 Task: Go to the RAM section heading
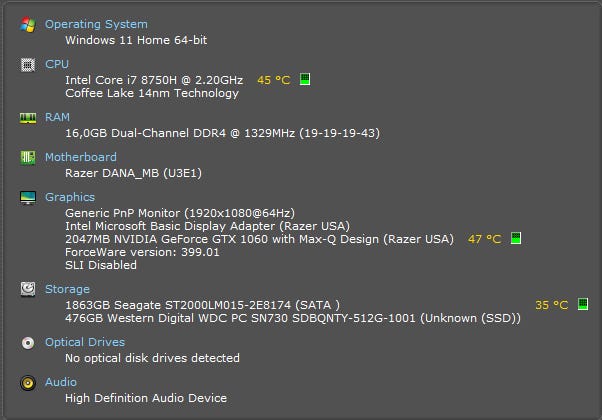click(x=57, y=117)
